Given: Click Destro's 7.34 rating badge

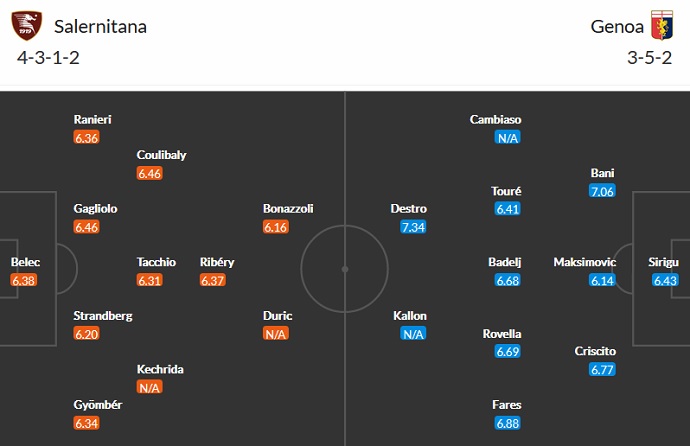Looking at the screenshot, I should click(414, 227).
